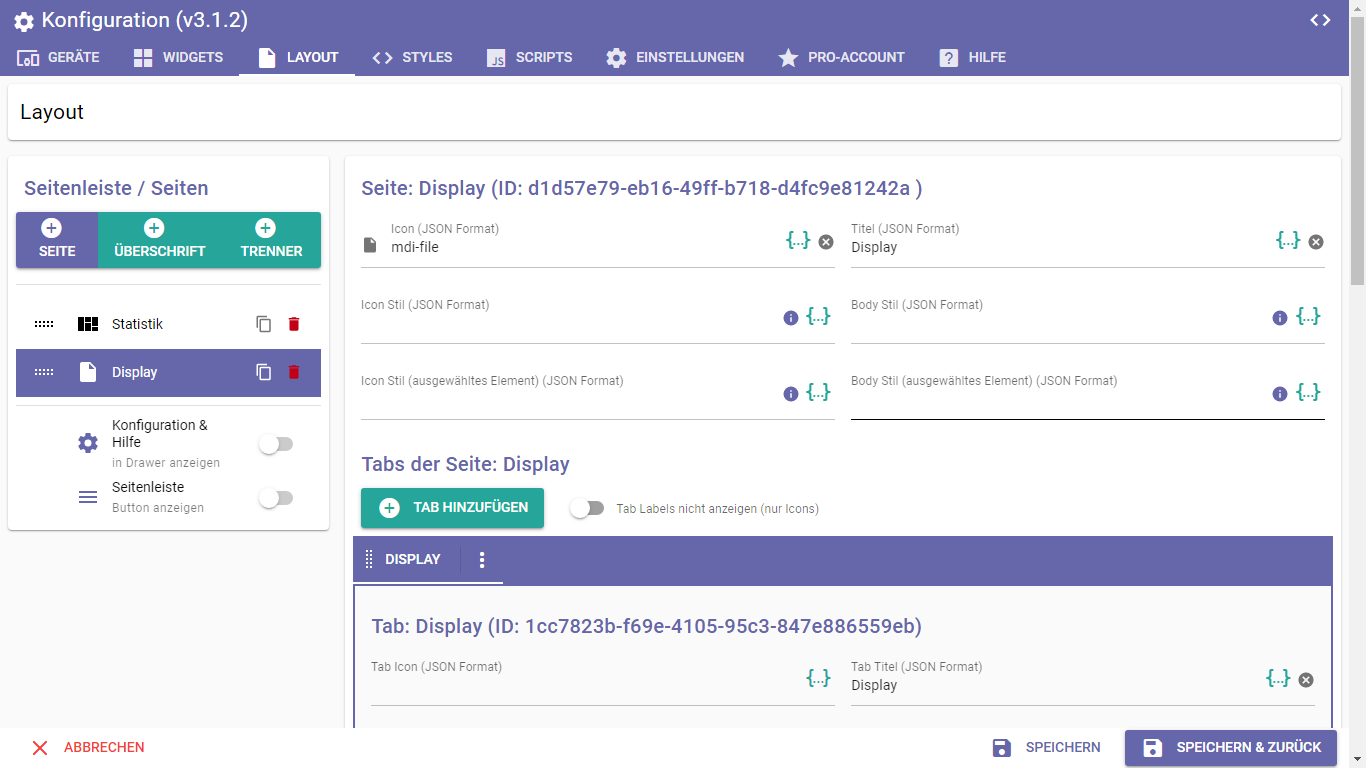Open JSON editor for Tab Icon

coord(819,678)
